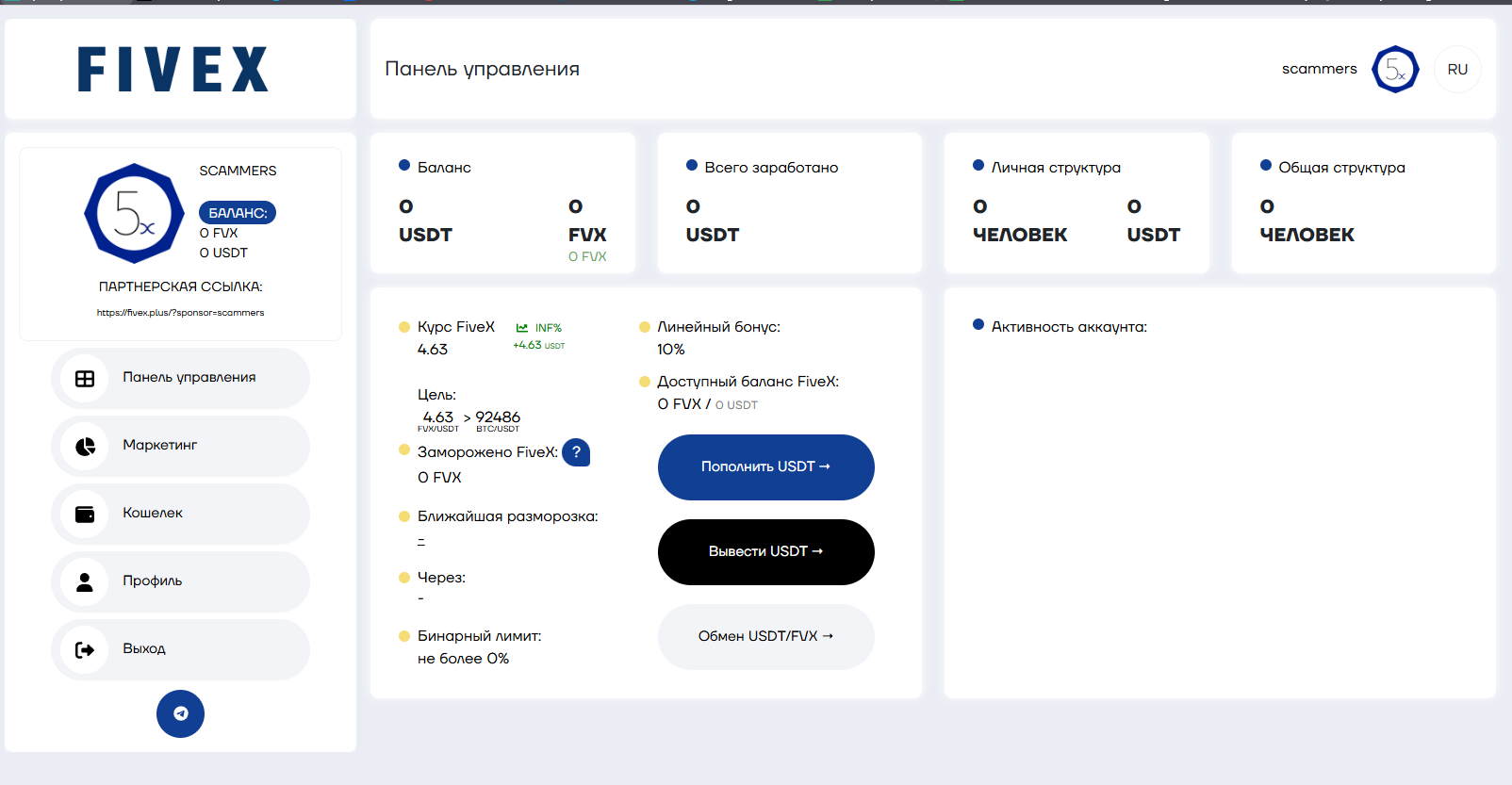Click the Profile person icon
Screen dimensions: 1512x785
(x=85, y=581)
